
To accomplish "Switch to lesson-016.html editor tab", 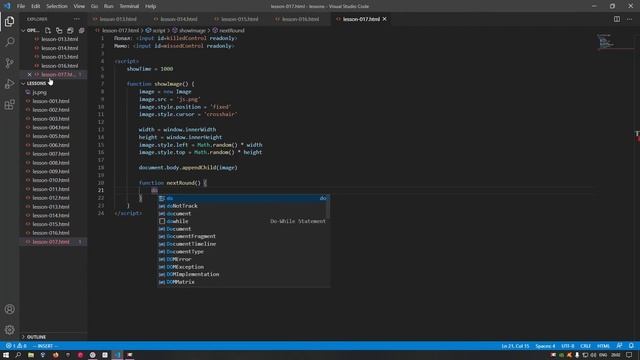I will [x=300, y=19].
